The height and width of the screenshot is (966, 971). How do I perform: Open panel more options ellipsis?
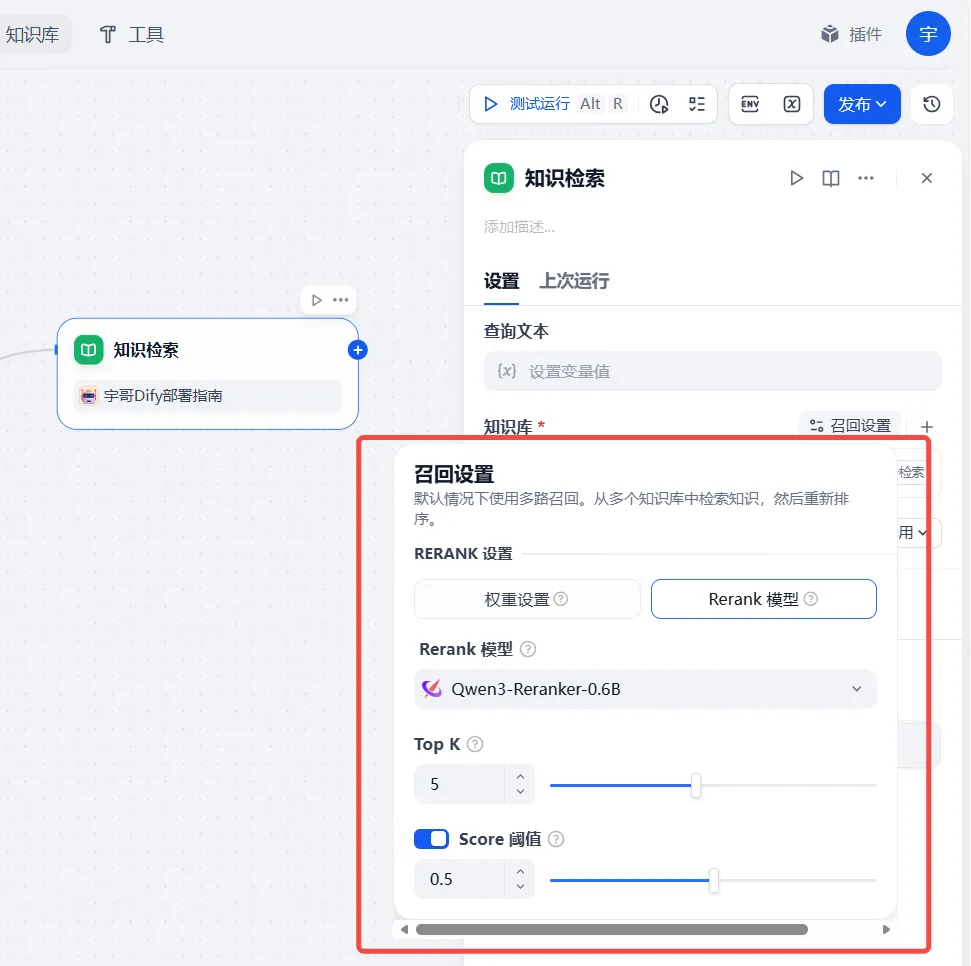tap(866, 178)
